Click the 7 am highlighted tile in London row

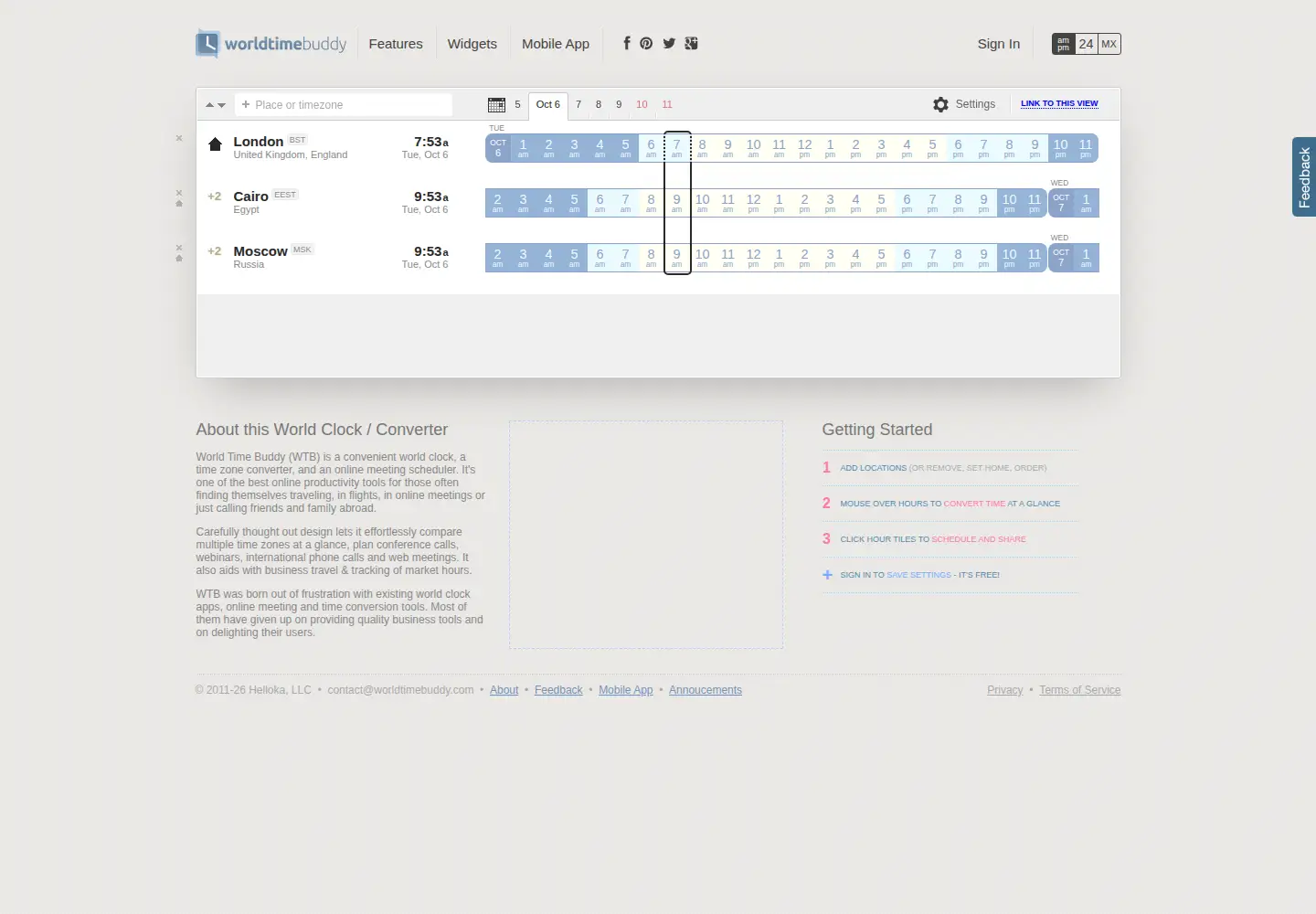tap(676, 148)
